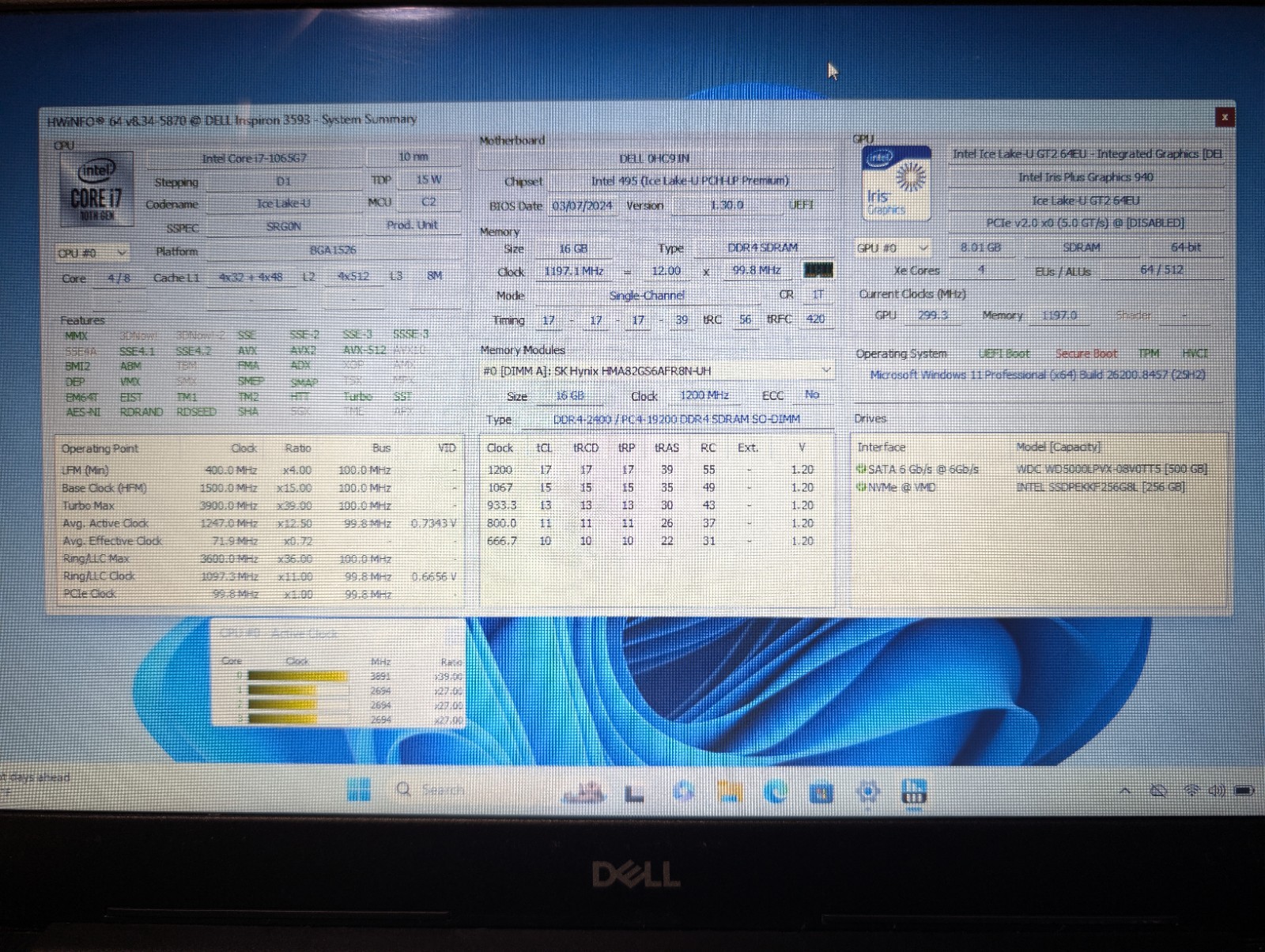Click the tRFC 420 timing value

tap(815, 319)
